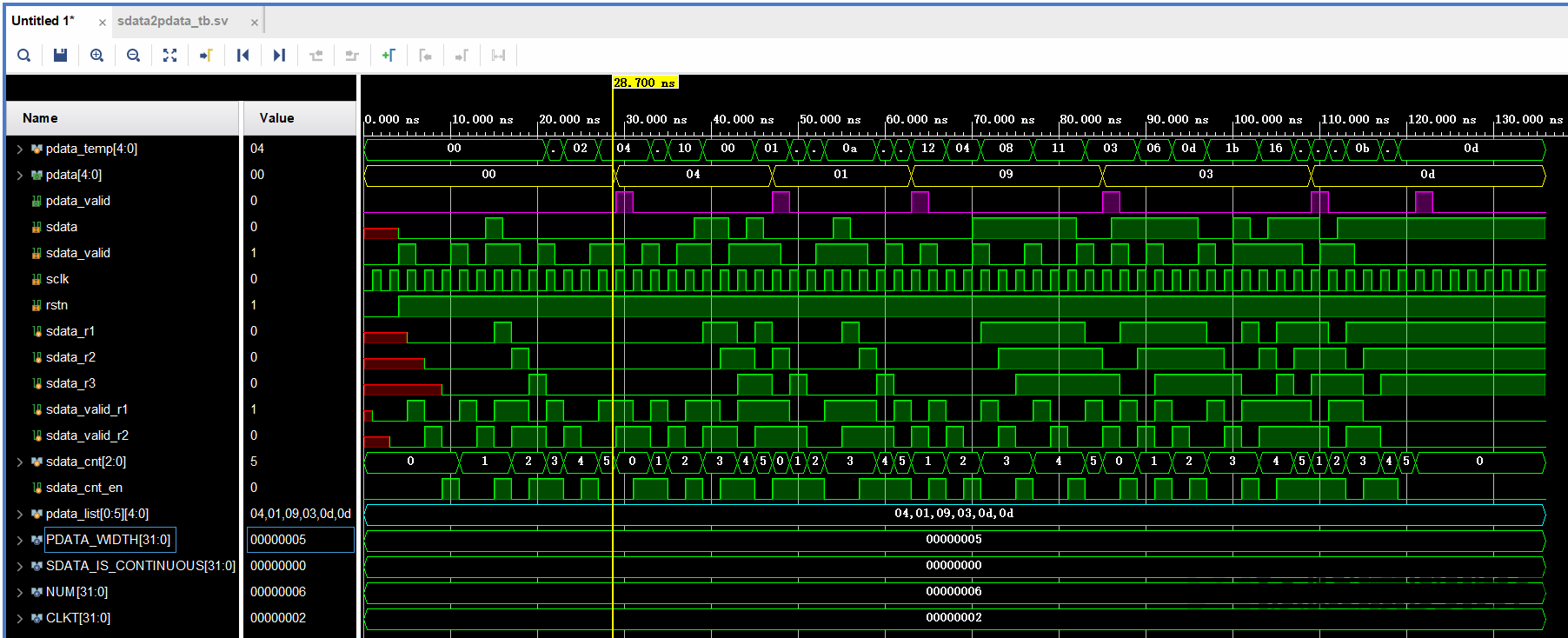Click the 04,01,09,03,0d,0d value cell
Screen dimensions: 1568x638
pyautogui.click(x=301, y=514)
